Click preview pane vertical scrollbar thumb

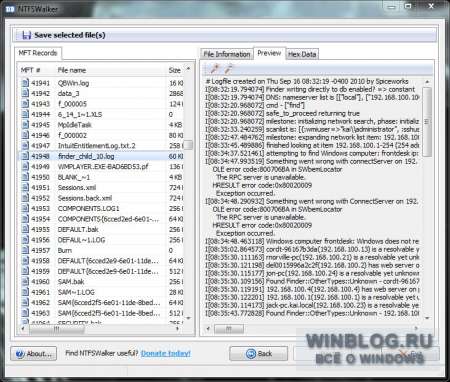pos(427,122)
